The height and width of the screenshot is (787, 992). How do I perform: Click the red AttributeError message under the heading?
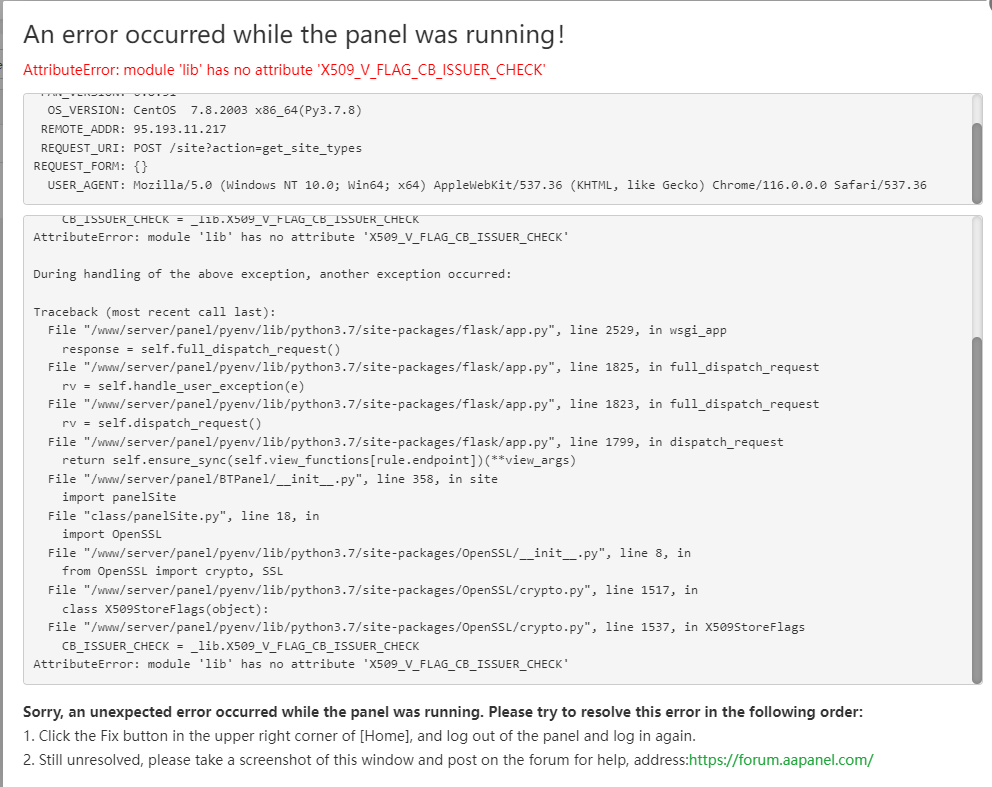coord(285,70)
